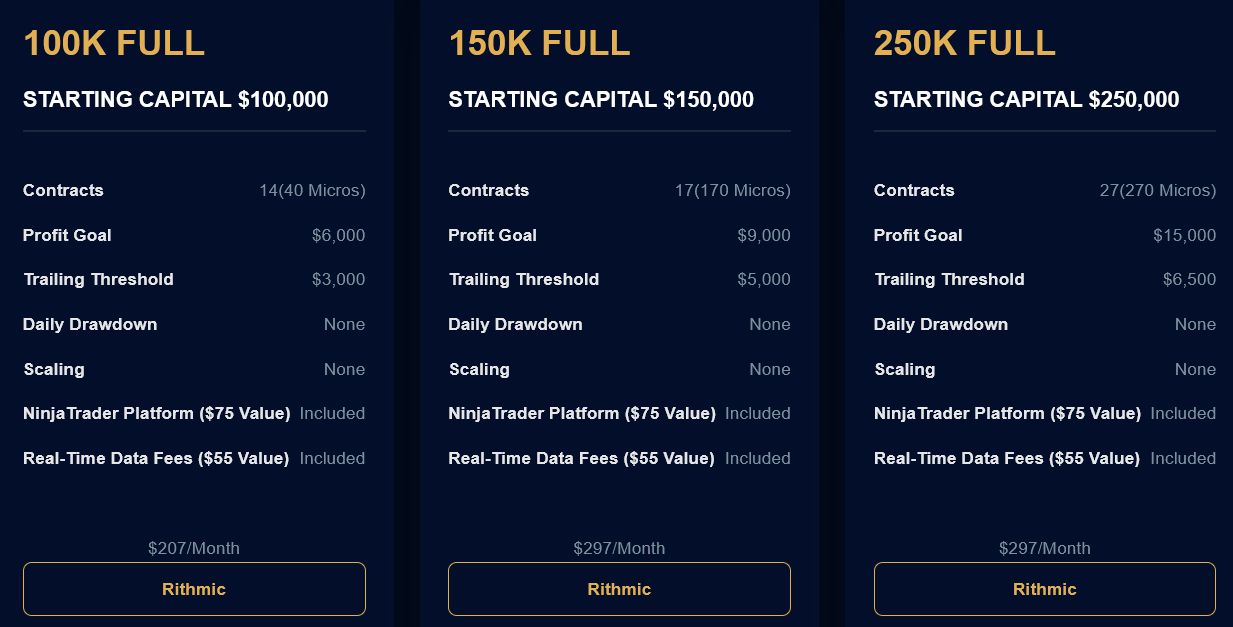
Task: Click the Rithmic button under 150K FULL plan
Action: (x=619, y=589)
